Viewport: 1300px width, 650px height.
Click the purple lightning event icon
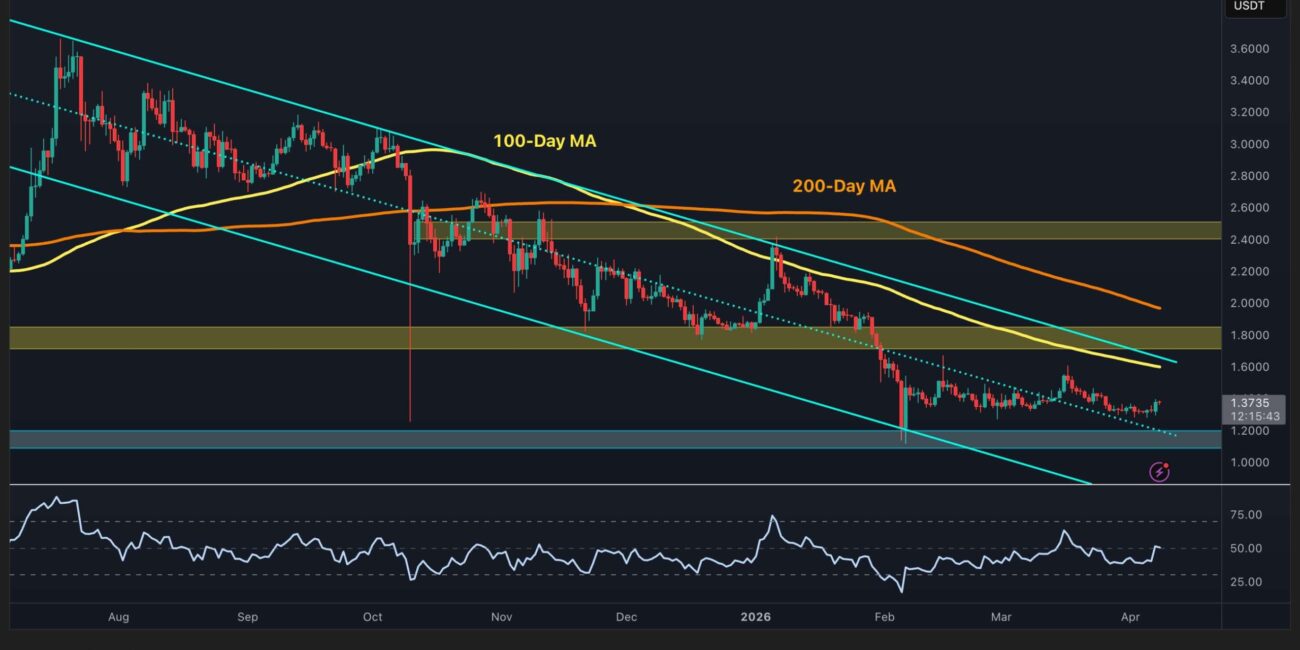(1159, 471)
